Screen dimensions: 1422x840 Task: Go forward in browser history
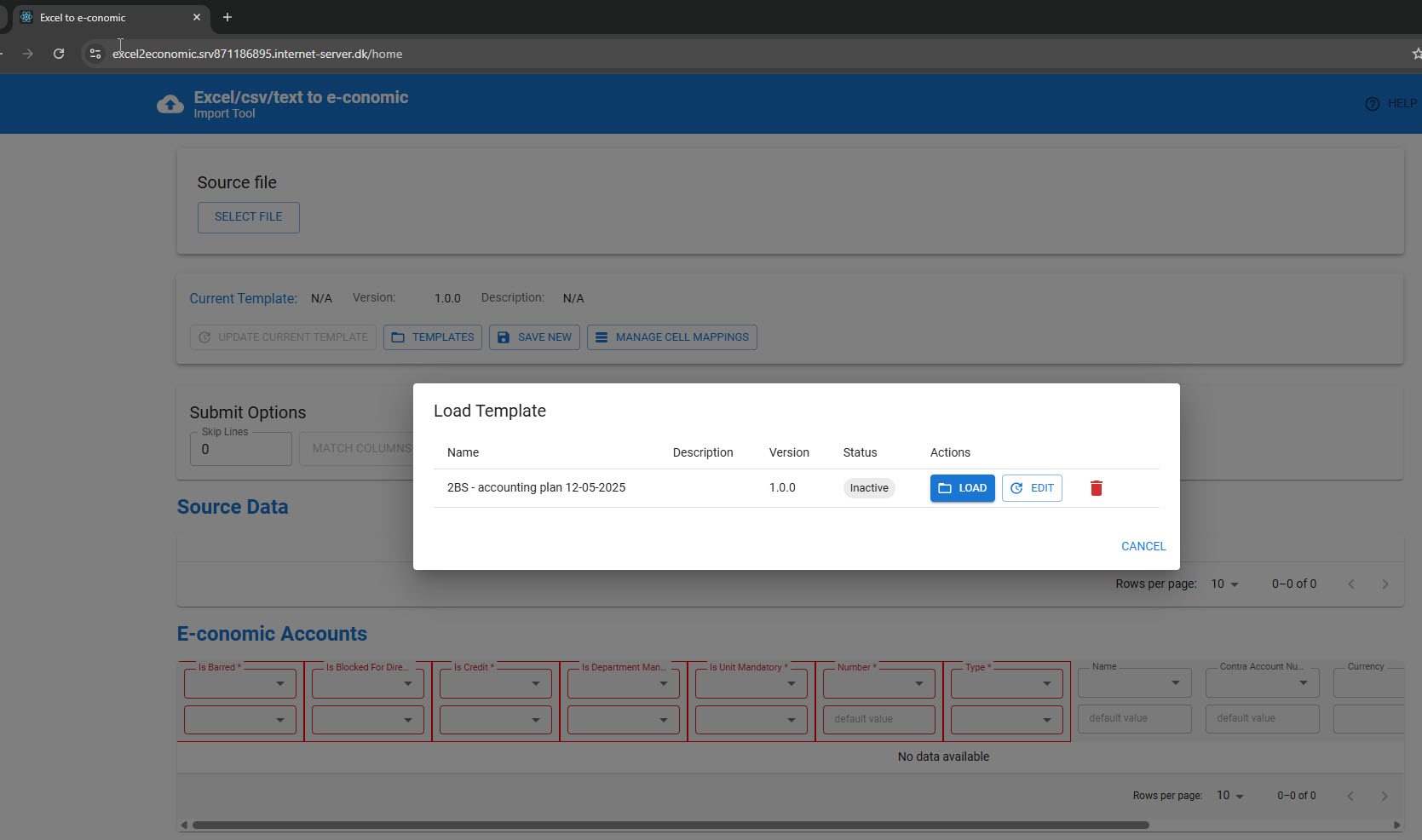[x=28, y=54]
